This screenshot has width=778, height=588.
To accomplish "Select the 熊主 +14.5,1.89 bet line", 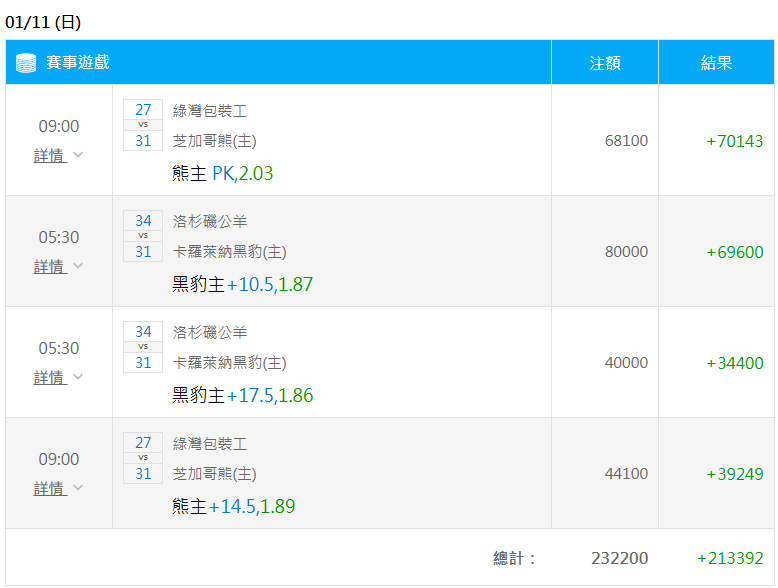I will coord(233,507).
